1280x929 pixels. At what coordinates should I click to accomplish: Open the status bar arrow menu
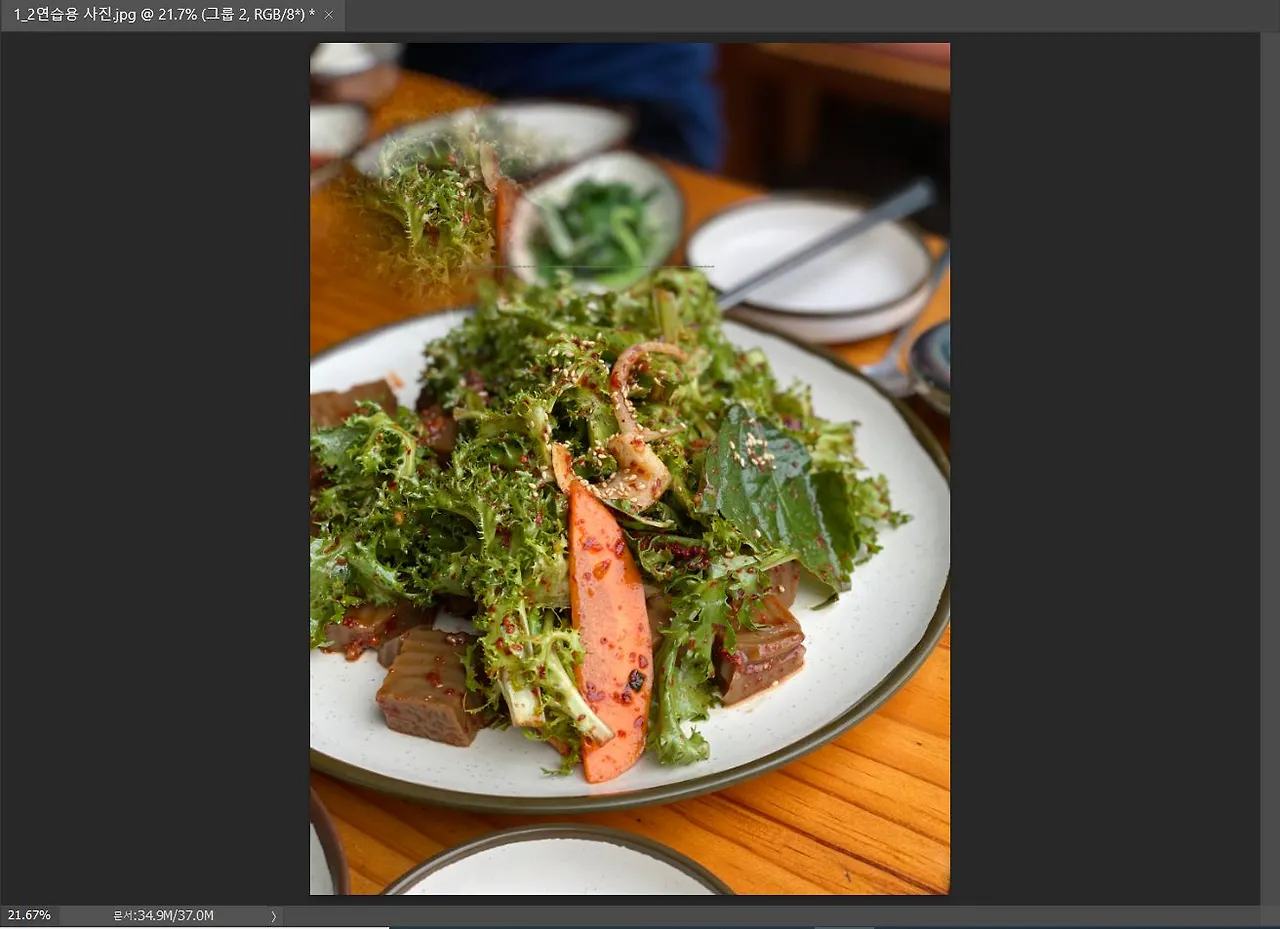(273, 915)
